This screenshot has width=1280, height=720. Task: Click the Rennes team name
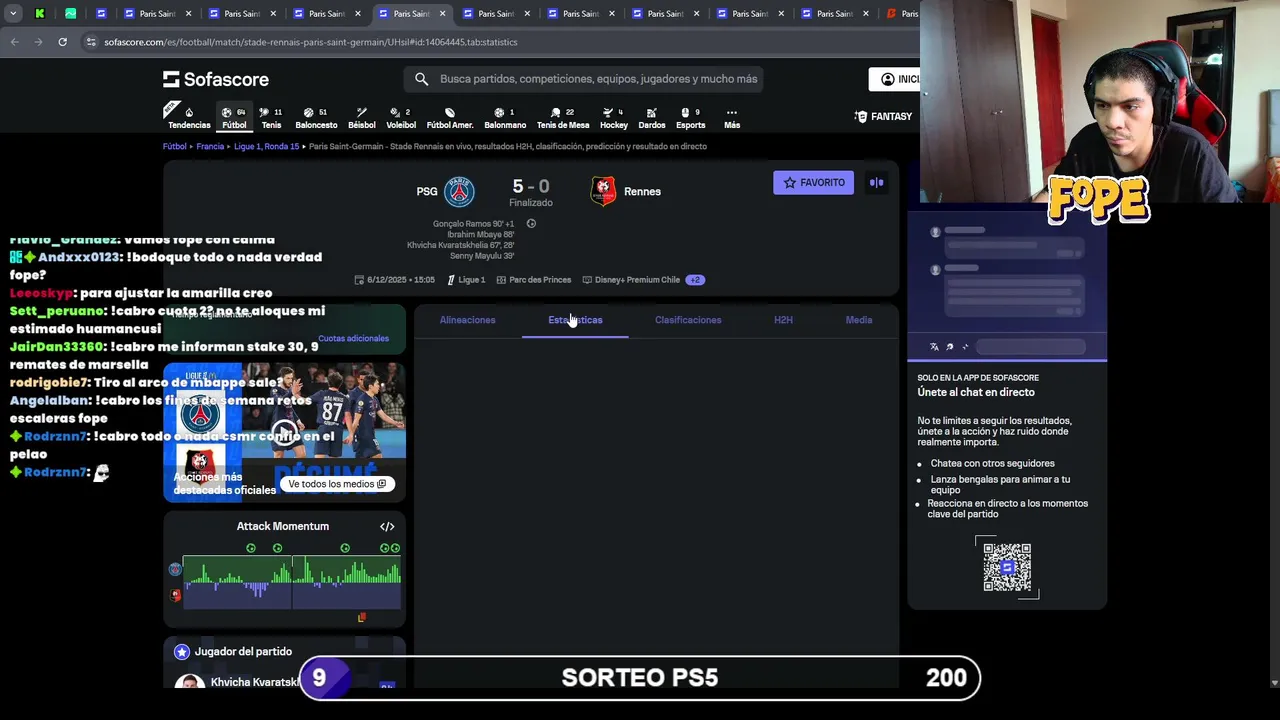pyautogui.click(x=642, y=192)
